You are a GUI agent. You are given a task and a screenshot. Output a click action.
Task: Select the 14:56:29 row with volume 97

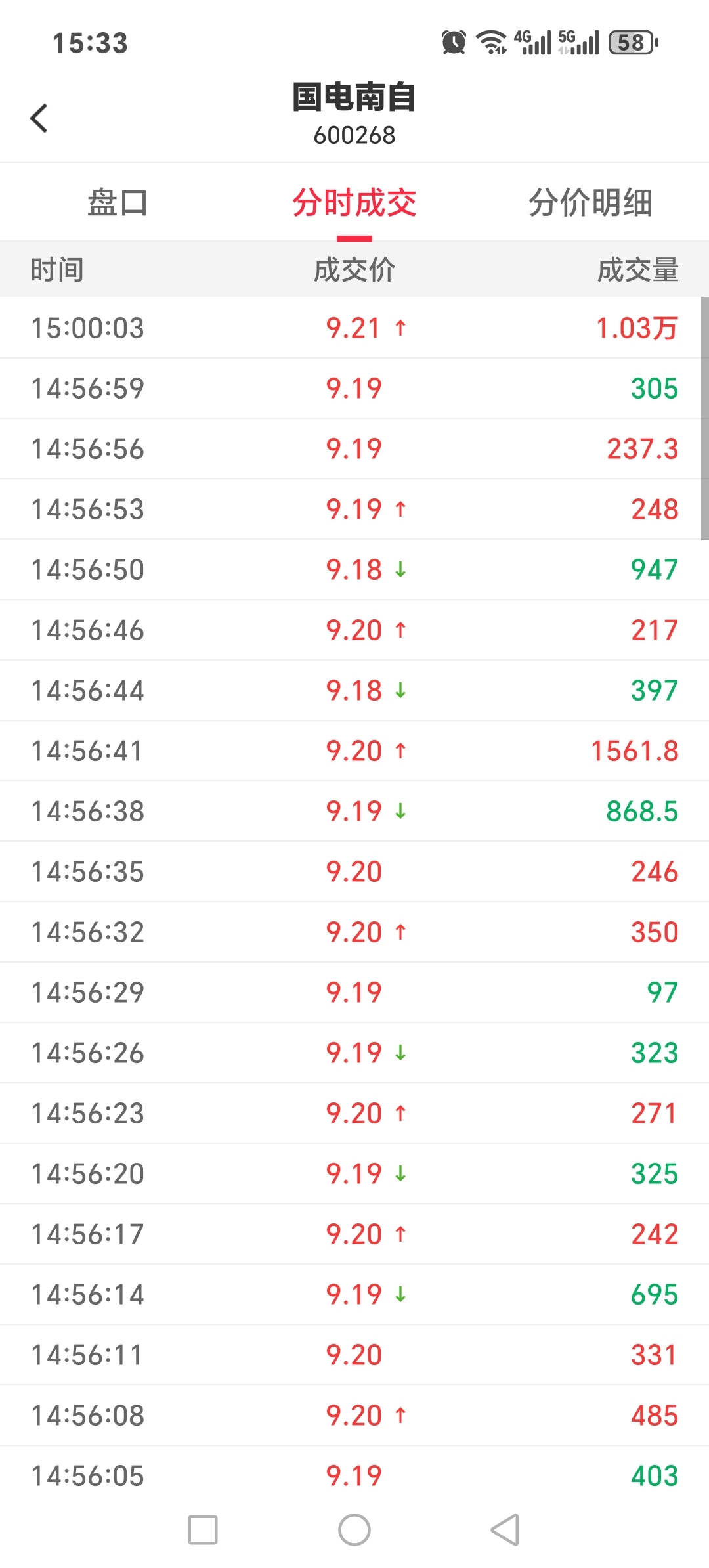click(x=354, y=992)
